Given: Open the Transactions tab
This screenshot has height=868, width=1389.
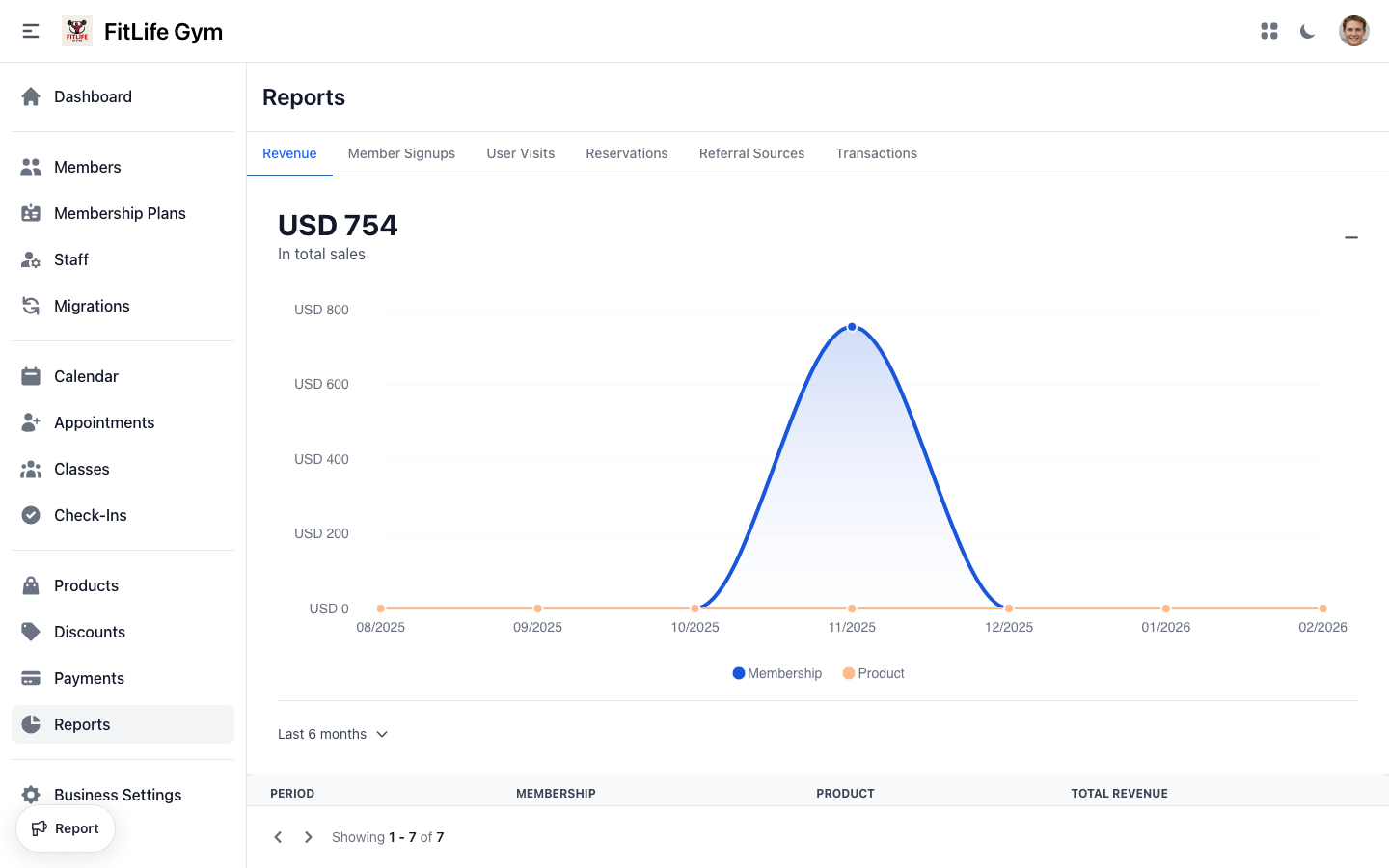Looking at the screenshot, I should [876, 153].
